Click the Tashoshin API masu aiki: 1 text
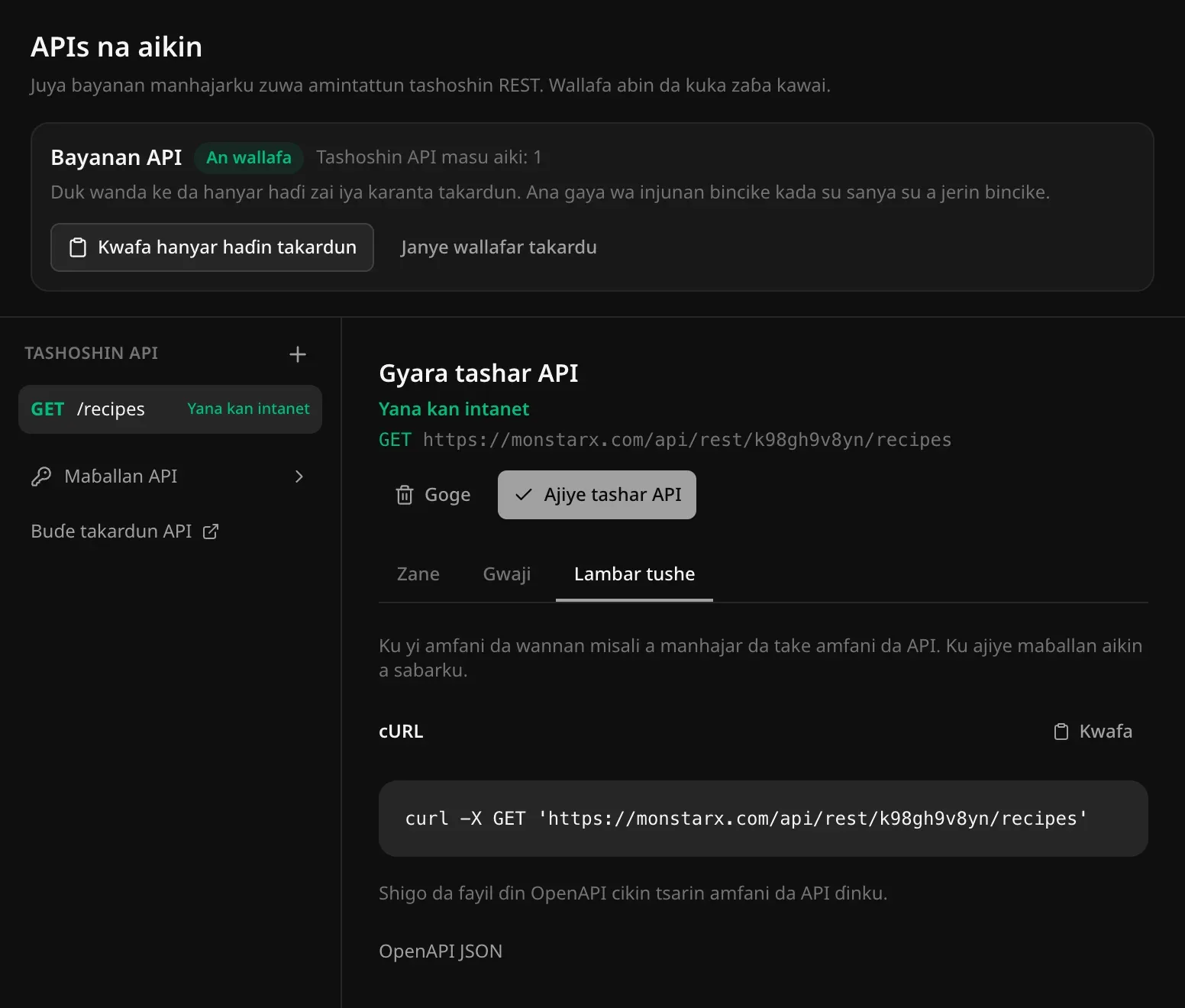The height and width of the screenshot is (1008, 1185). tap(429, 157)
